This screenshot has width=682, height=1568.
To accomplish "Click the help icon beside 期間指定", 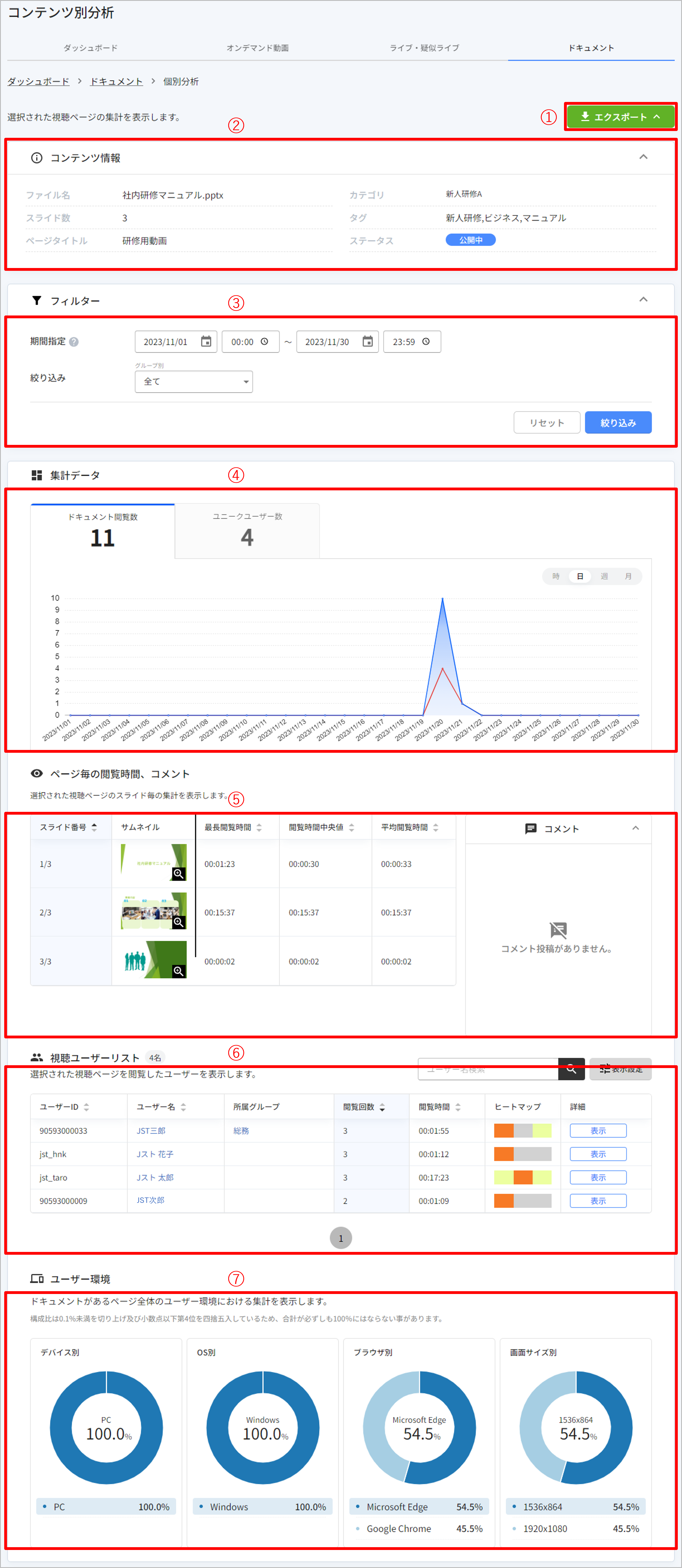I will click(x=74, y=342).
